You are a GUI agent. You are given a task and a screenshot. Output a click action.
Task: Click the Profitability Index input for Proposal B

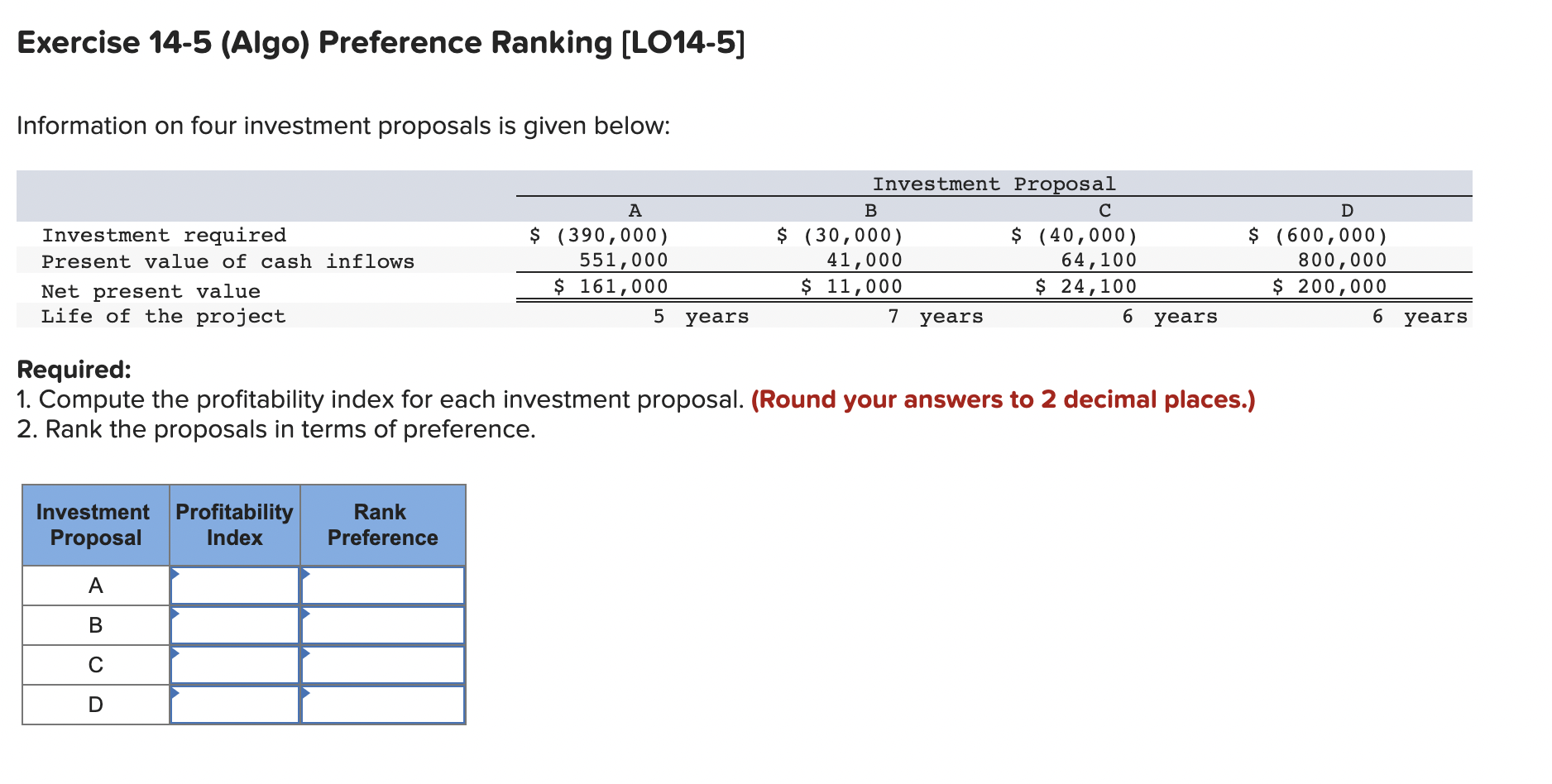pyautogui.click(x=234, y=624)
